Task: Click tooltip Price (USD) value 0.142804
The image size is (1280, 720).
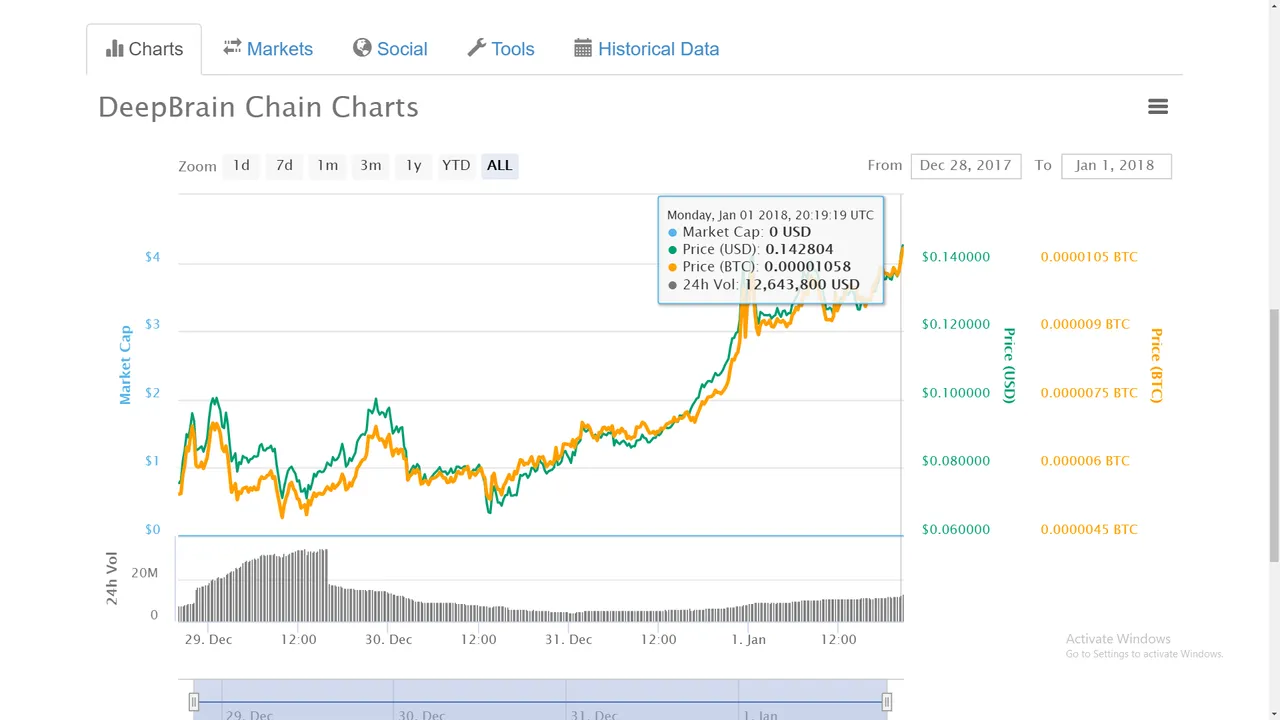Action: (x=799, y=249)
